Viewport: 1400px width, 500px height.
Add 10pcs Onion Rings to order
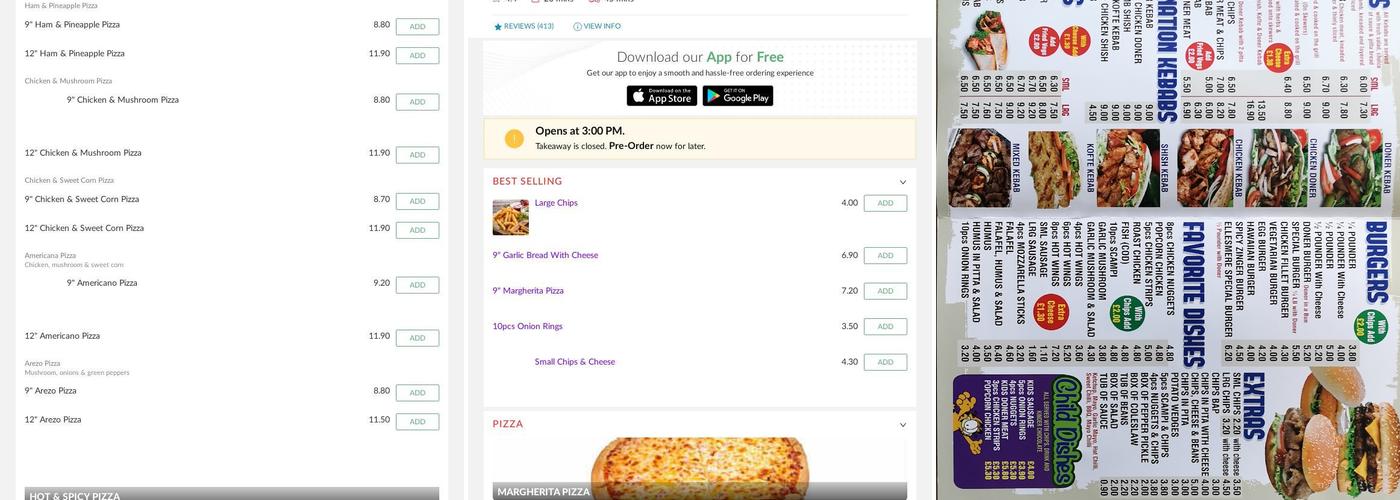[885, 326]
